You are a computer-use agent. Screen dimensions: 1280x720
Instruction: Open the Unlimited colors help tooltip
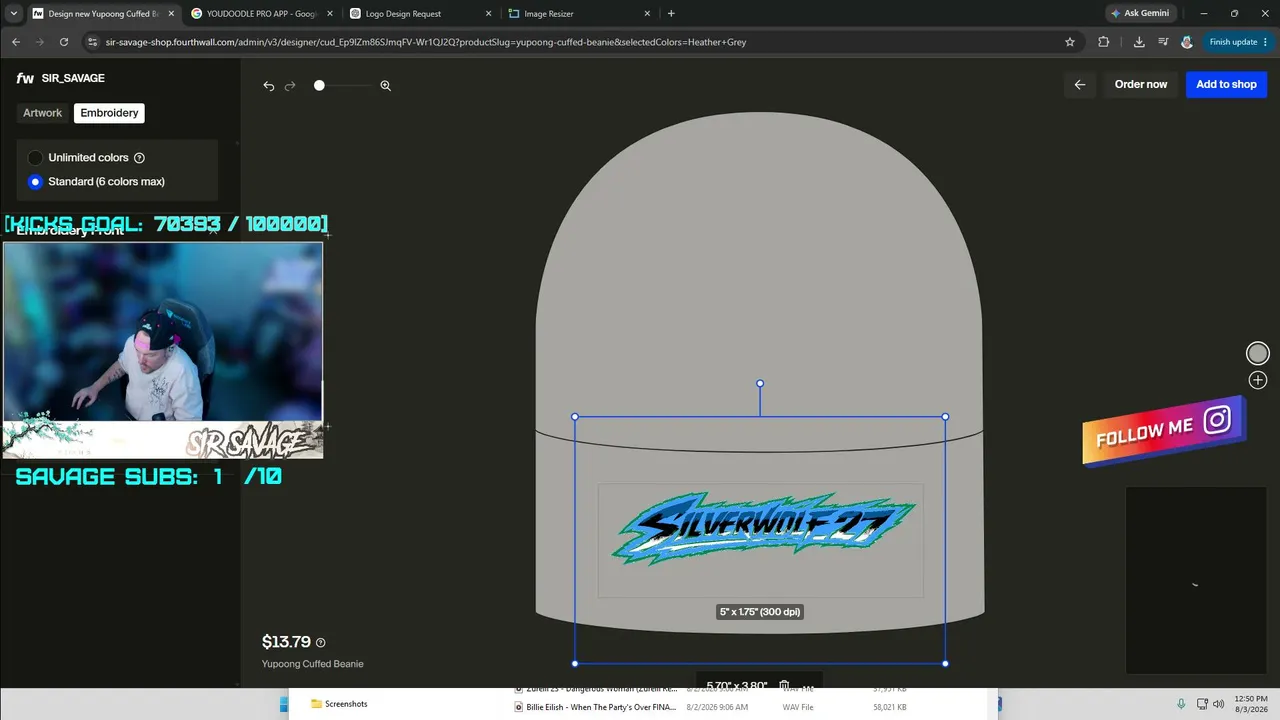click(139, 158)
